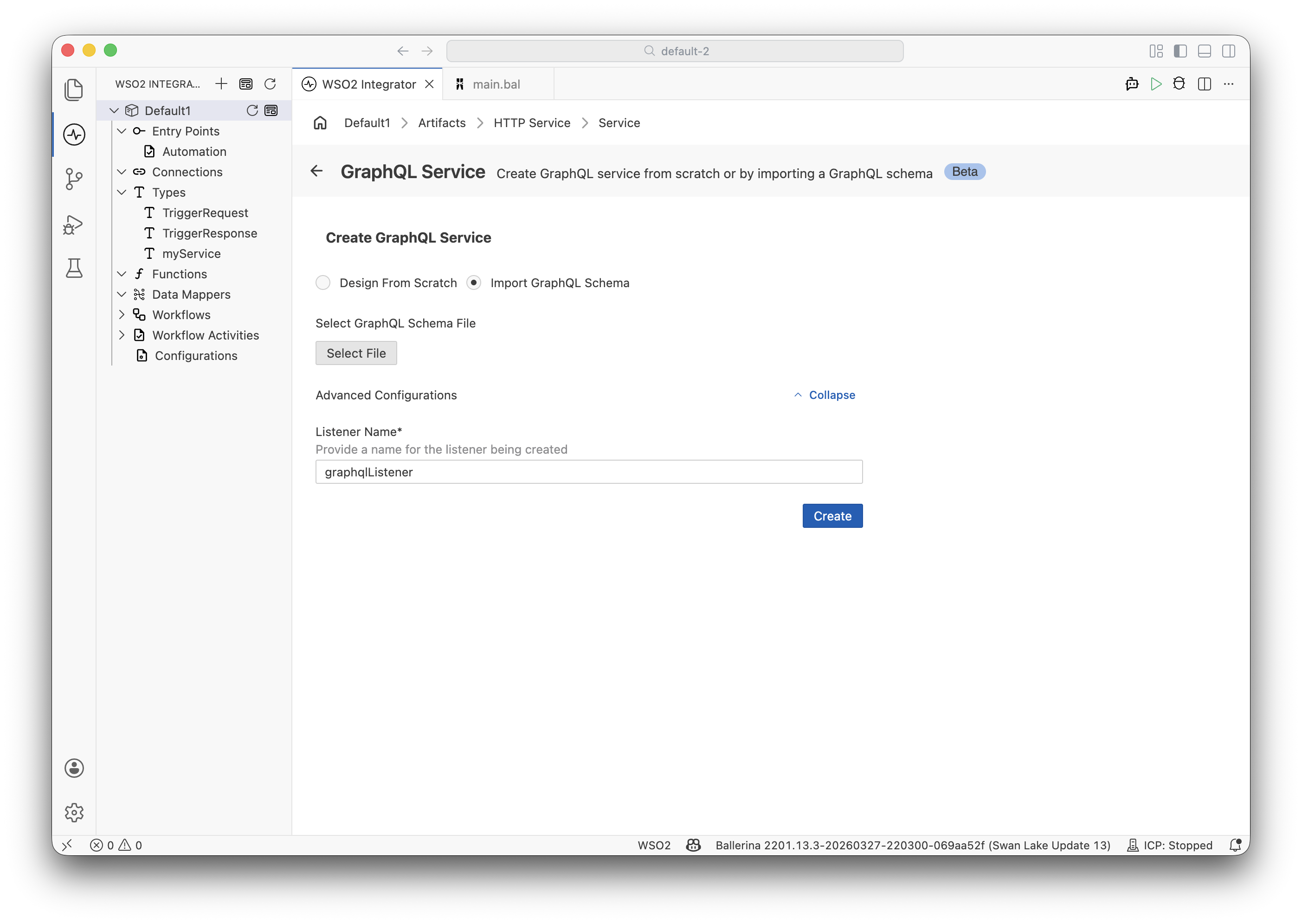Click the overview icon on Default1 row
This screenshot has height=924, width=1302.
(271, 110)
